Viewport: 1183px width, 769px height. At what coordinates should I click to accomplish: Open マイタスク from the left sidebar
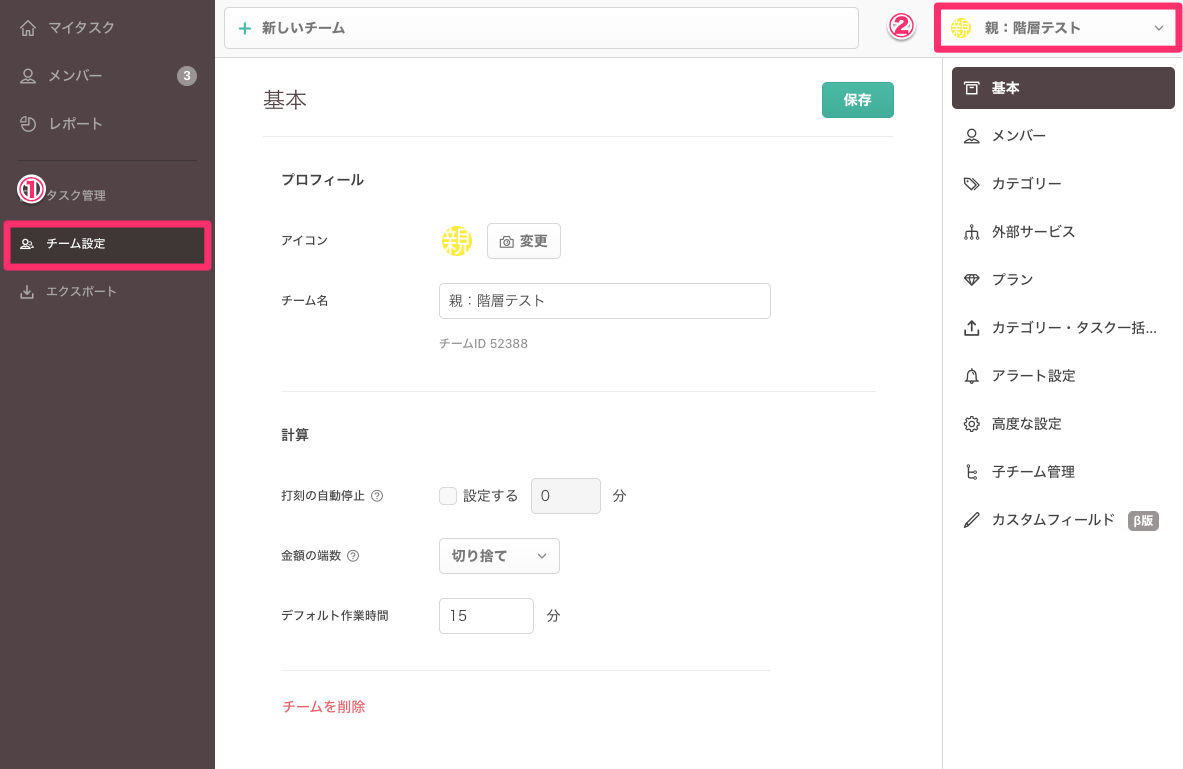[69, 27]
